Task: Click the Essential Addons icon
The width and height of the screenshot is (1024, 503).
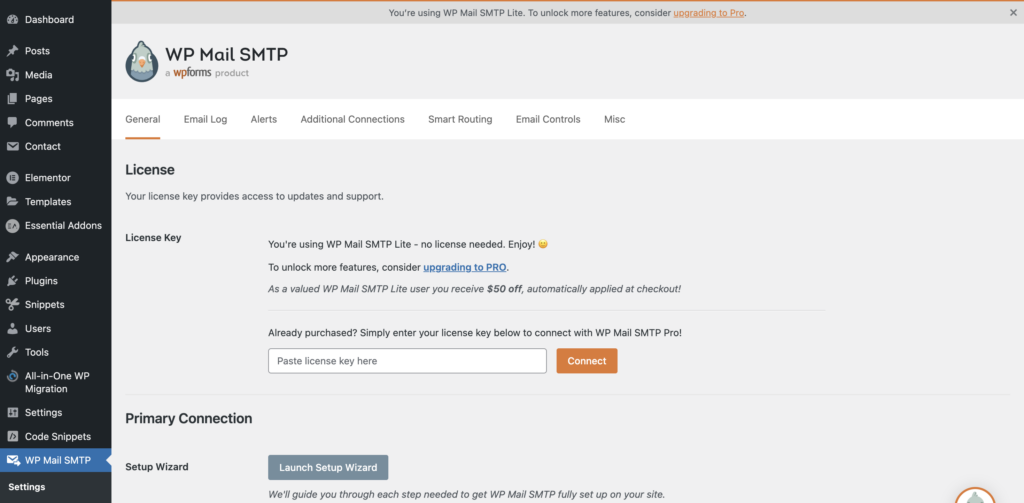Action: point(12,225)
